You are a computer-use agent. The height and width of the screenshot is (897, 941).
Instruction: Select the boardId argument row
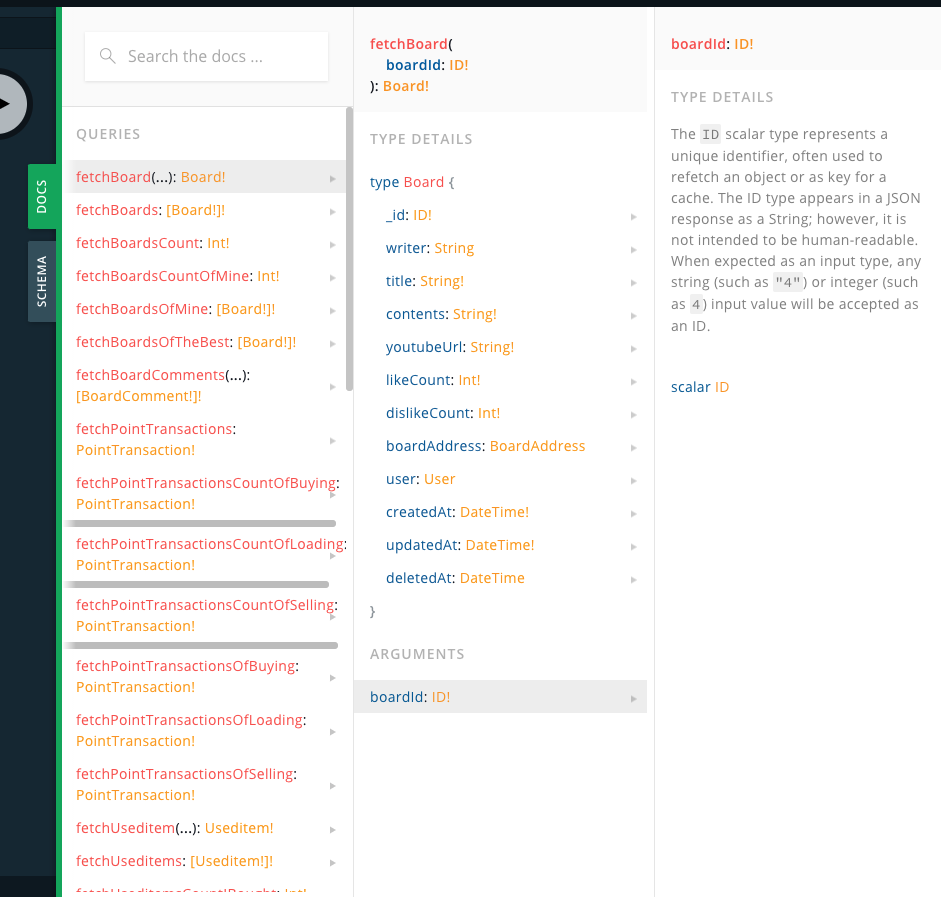[500, 697]
